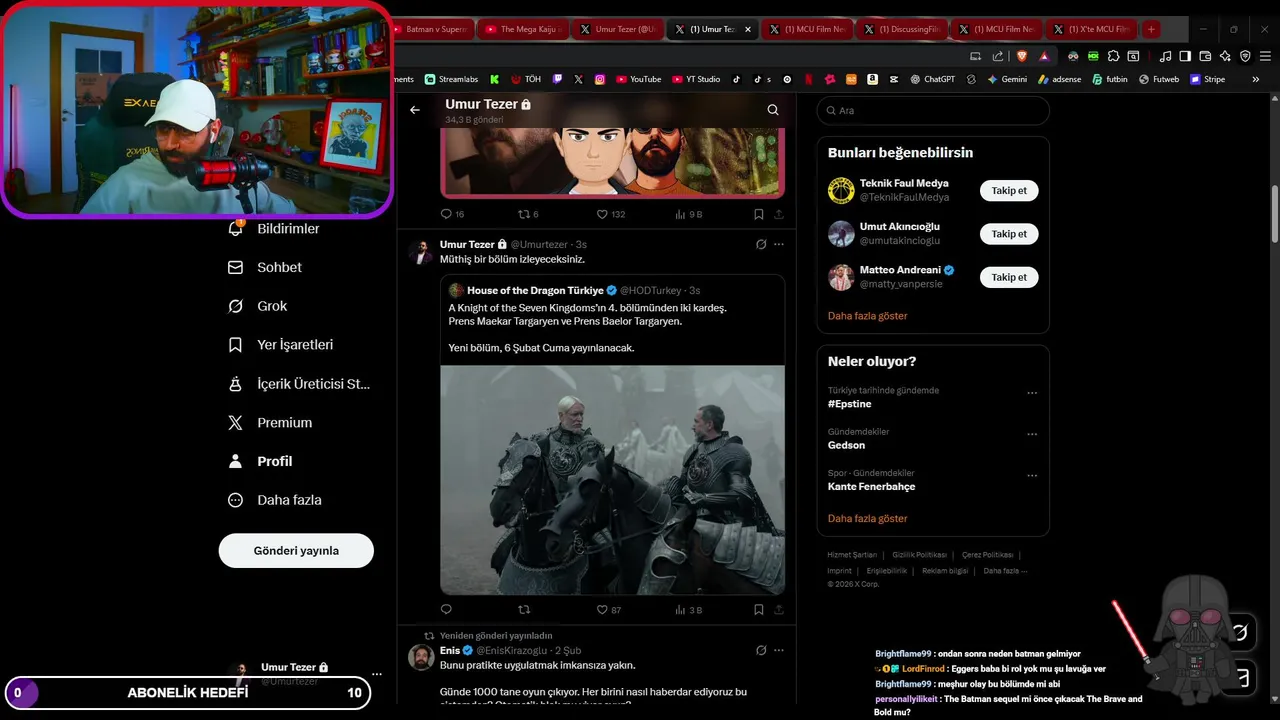
Task: Bookmark the post with 132 likes
Action: (759, 214)
